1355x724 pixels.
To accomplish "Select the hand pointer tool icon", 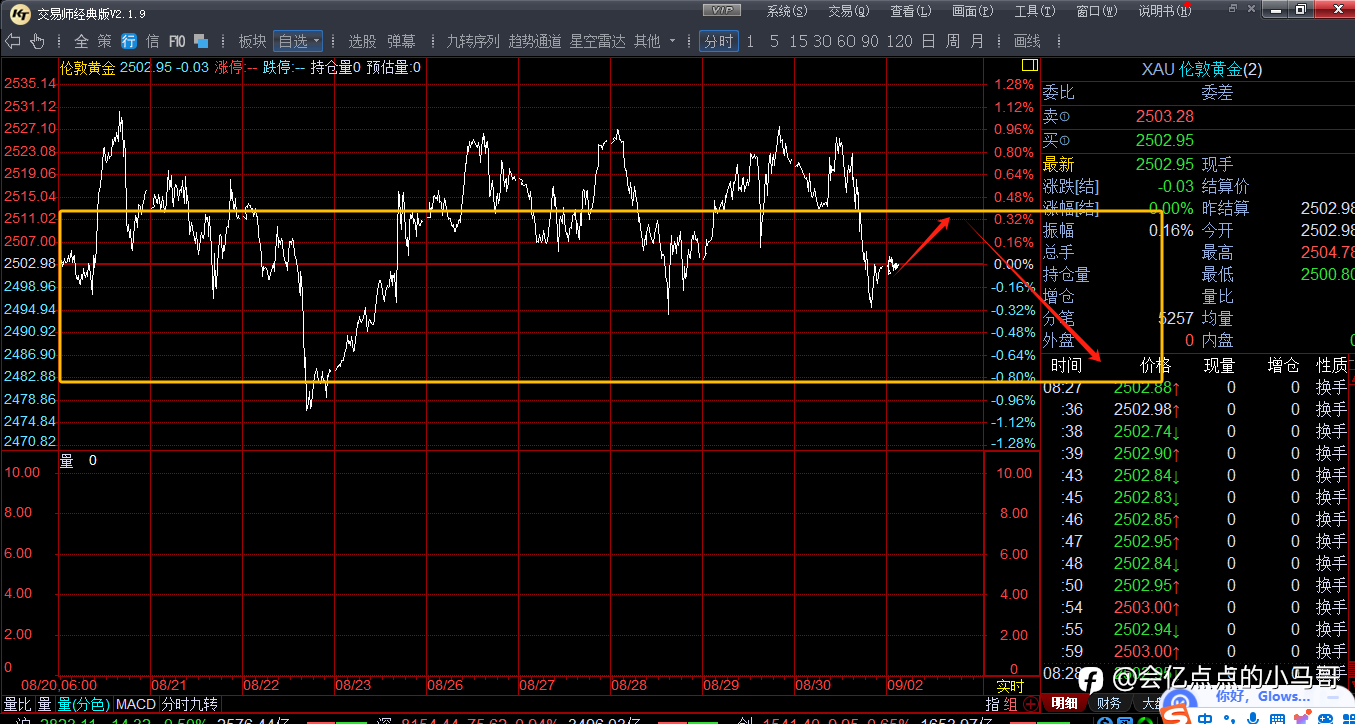I will click(37, 41).
